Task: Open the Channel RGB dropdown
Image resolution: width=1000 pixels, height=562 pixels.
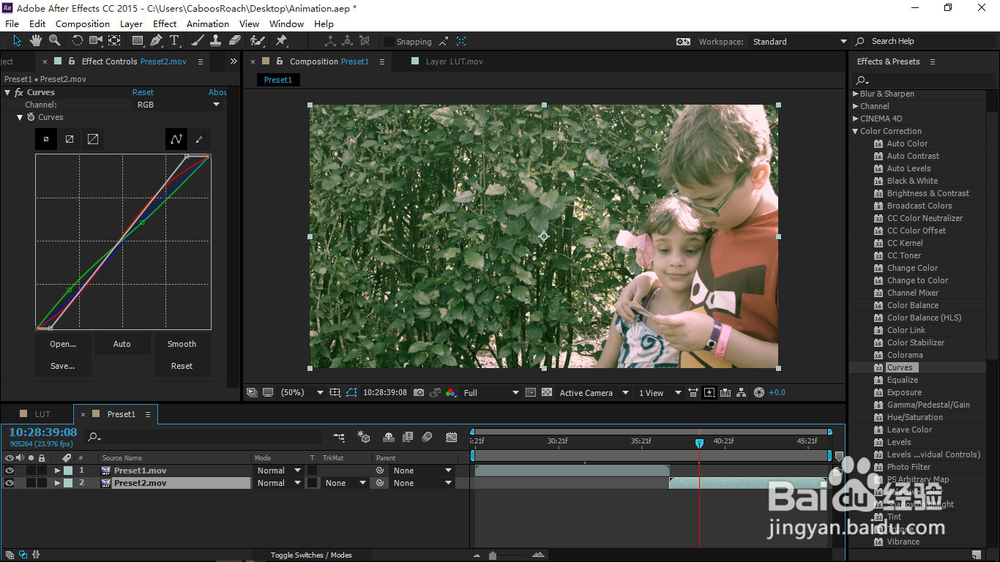Action: click(x=178, y=105)
